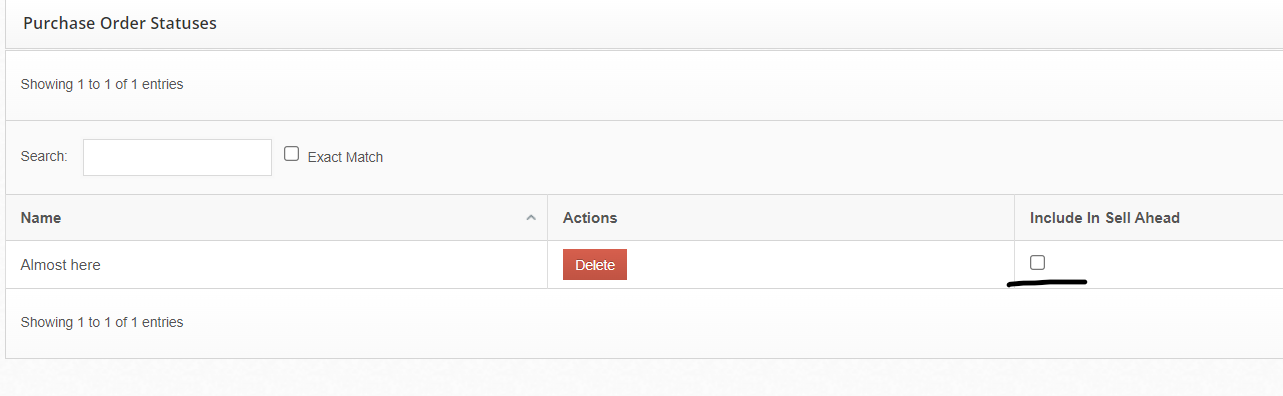Tick Include In Sell Ahead for Almost here
1283x396 pixels.
point(1037,262)
